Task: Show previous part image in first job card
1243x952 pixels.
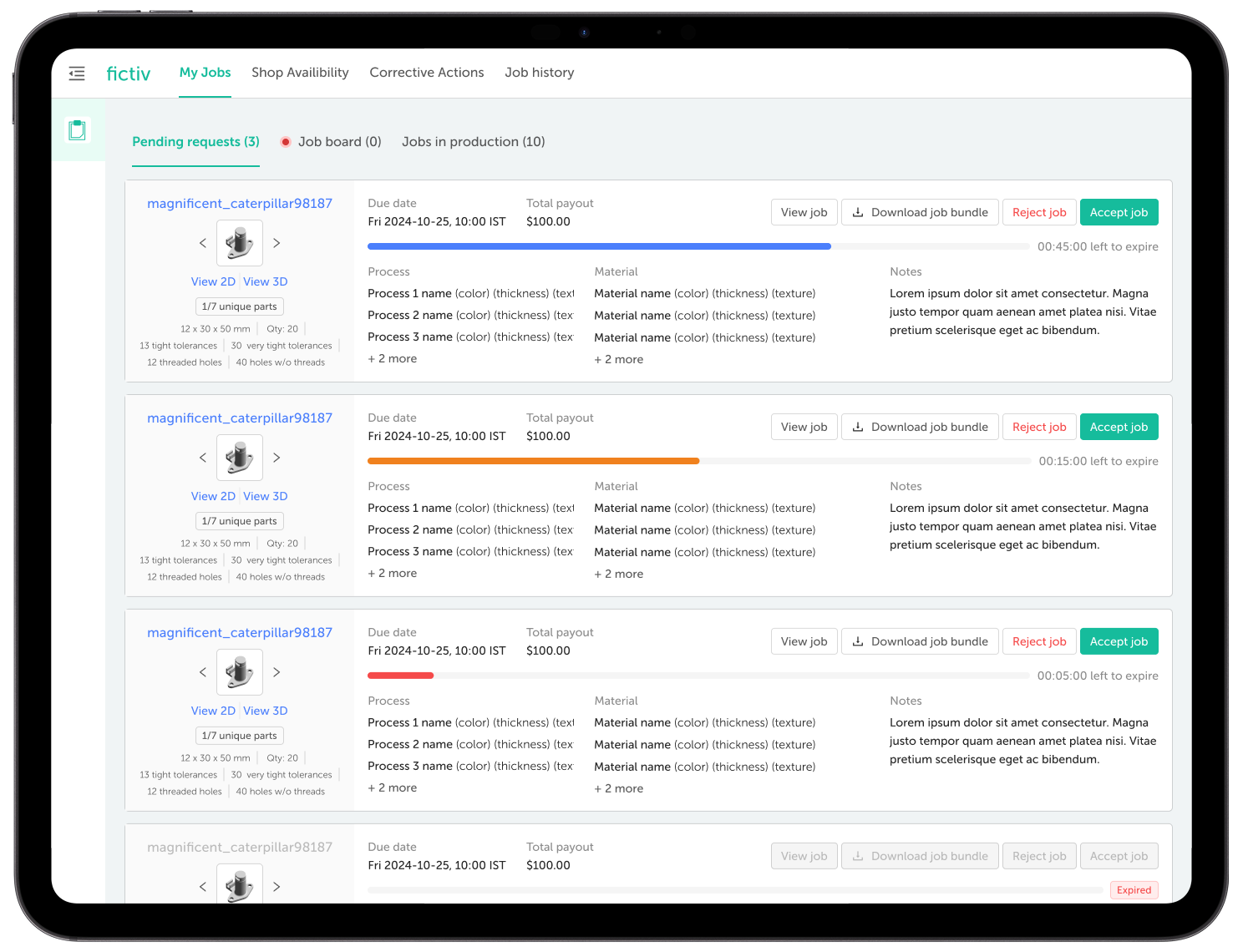Action: [203, 243]
